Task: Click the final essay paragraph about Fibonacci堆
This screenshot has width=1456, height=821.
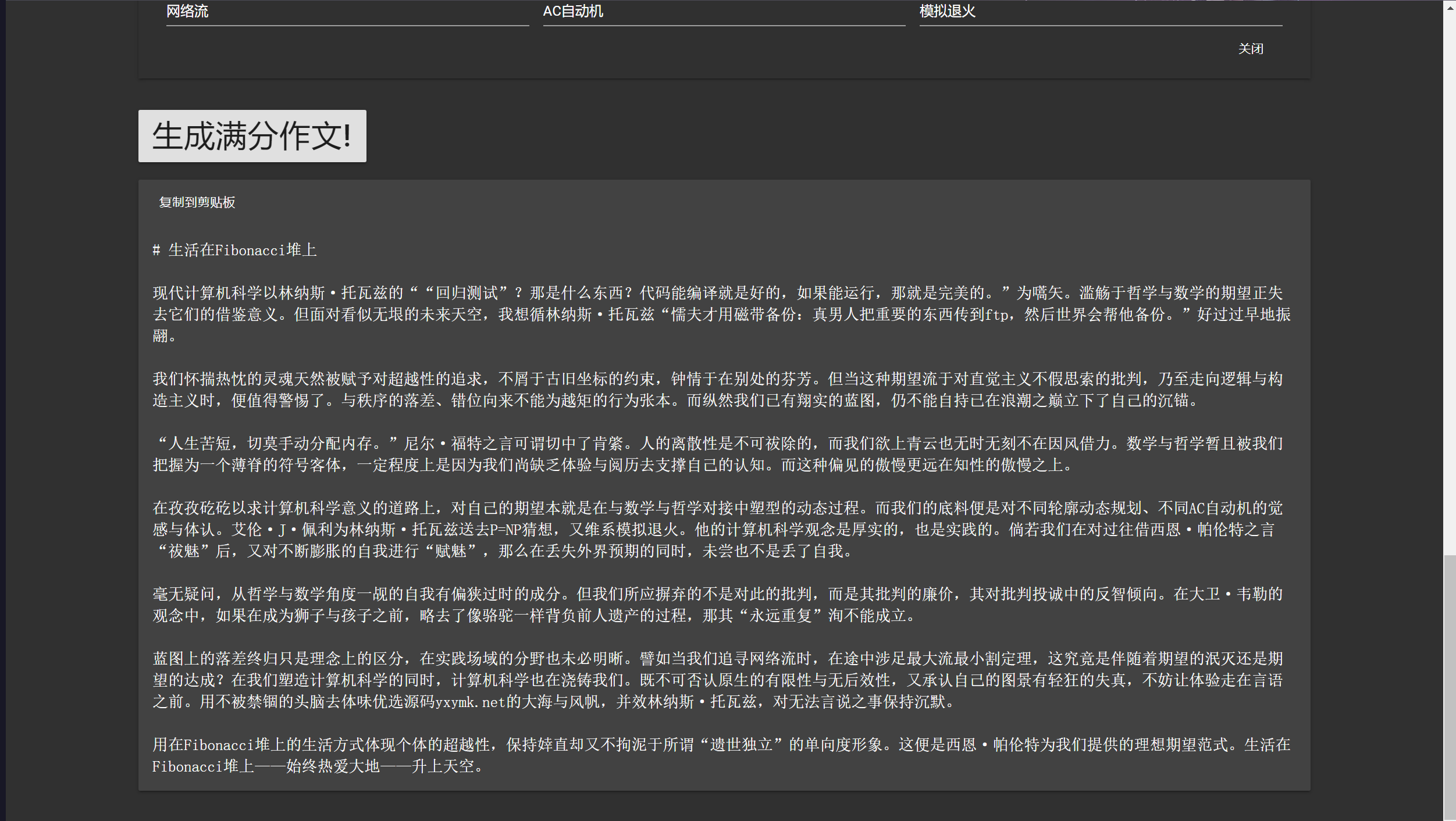Action: coord(698,756)
